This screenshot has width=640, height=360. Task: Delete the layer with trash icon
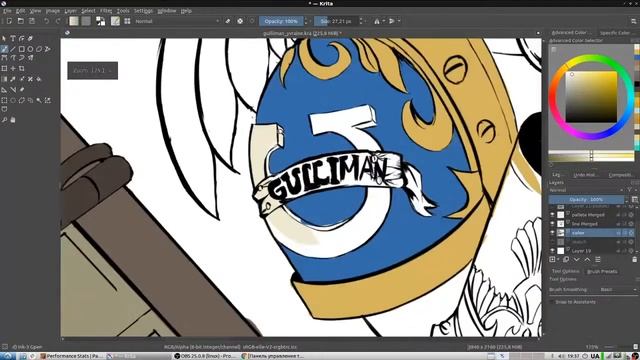[634, 260]
